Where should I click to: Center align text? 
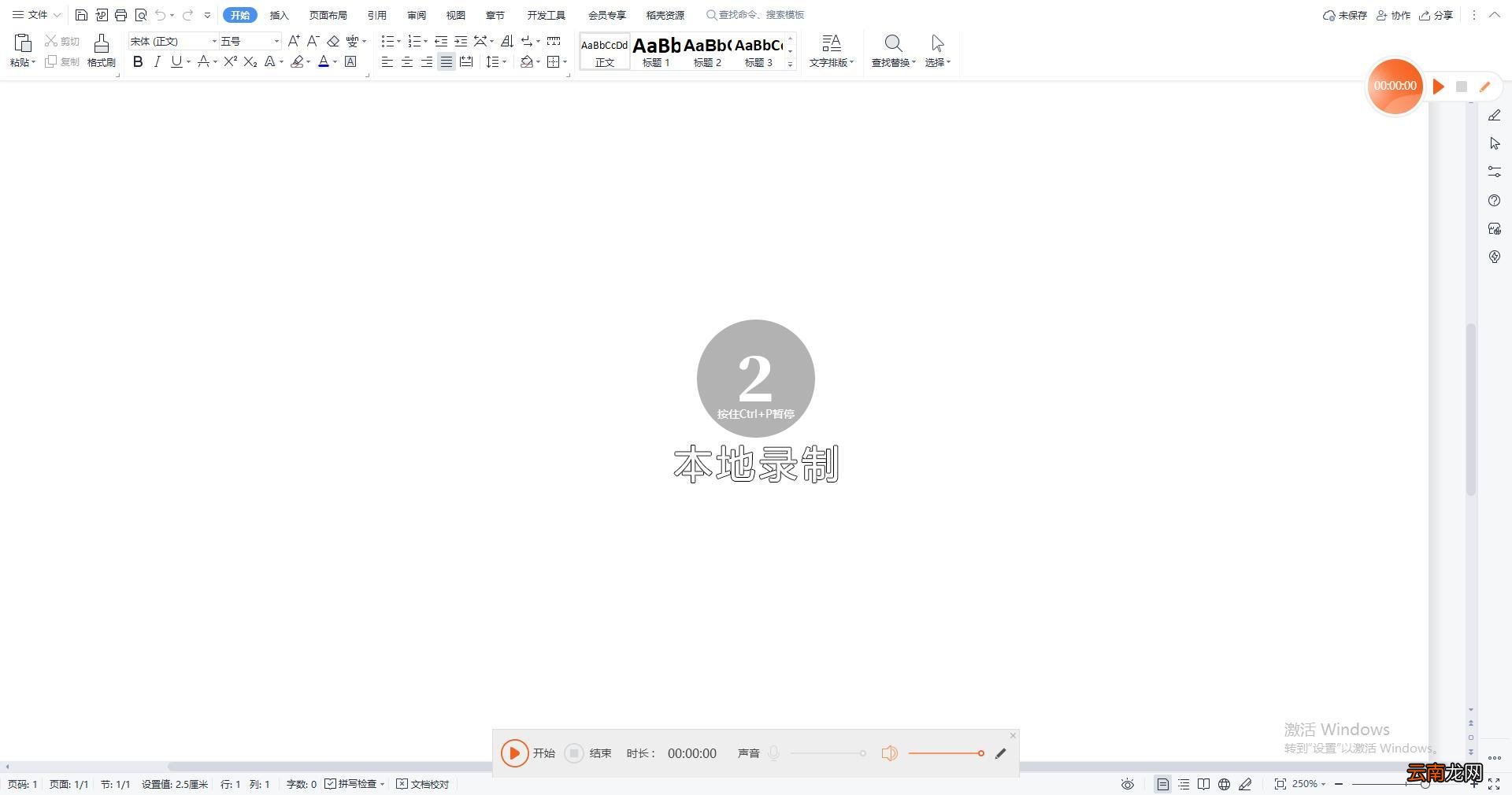(x=406, y=61)
